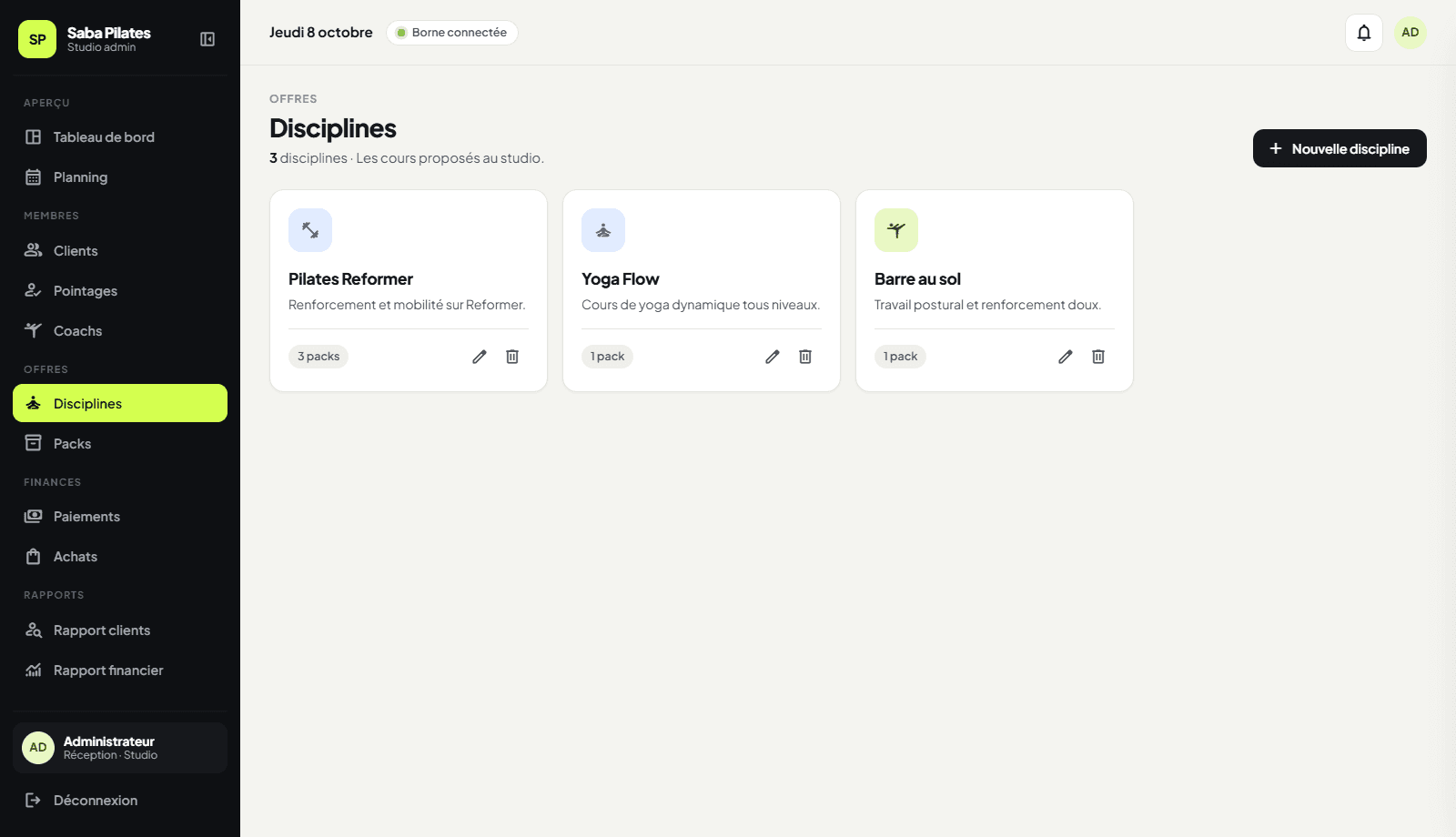Click the SP Saba Pilates logo
The width and height of the screenshot is (1456, 837).
click(37, 39)
